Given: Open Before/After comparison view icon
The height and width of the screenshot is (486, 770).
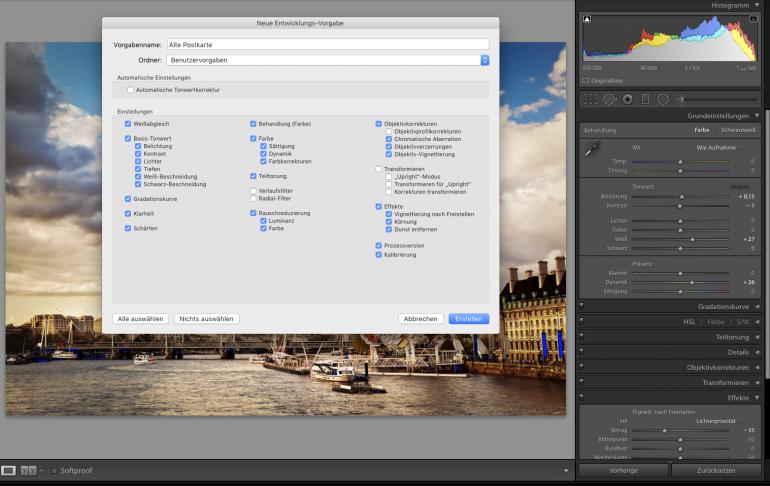Looking at the screenshot, I should pyautogui.click(x=29, y=470).
